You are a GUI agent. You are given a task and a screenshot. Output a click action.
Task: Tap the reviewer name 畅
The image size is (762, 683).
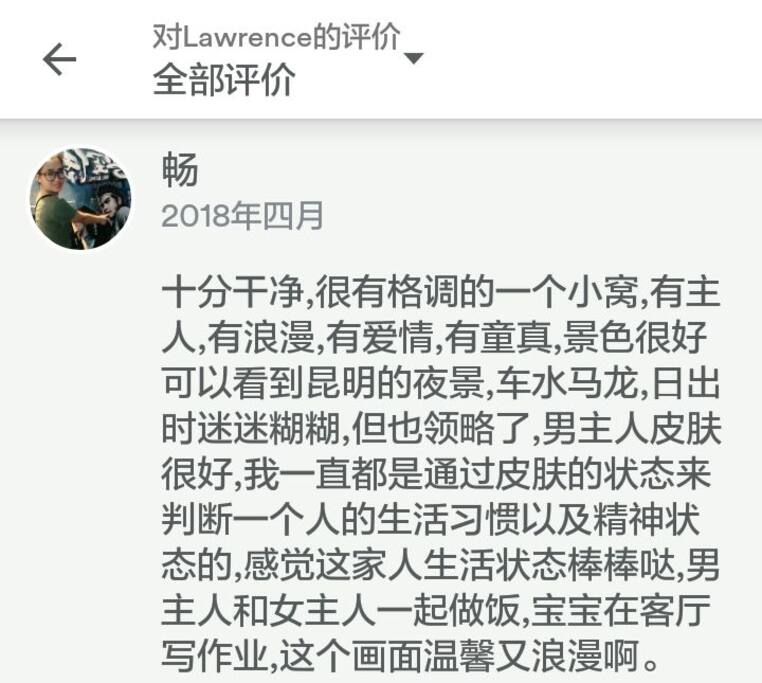pyautogui.click(x=180, y=169)
